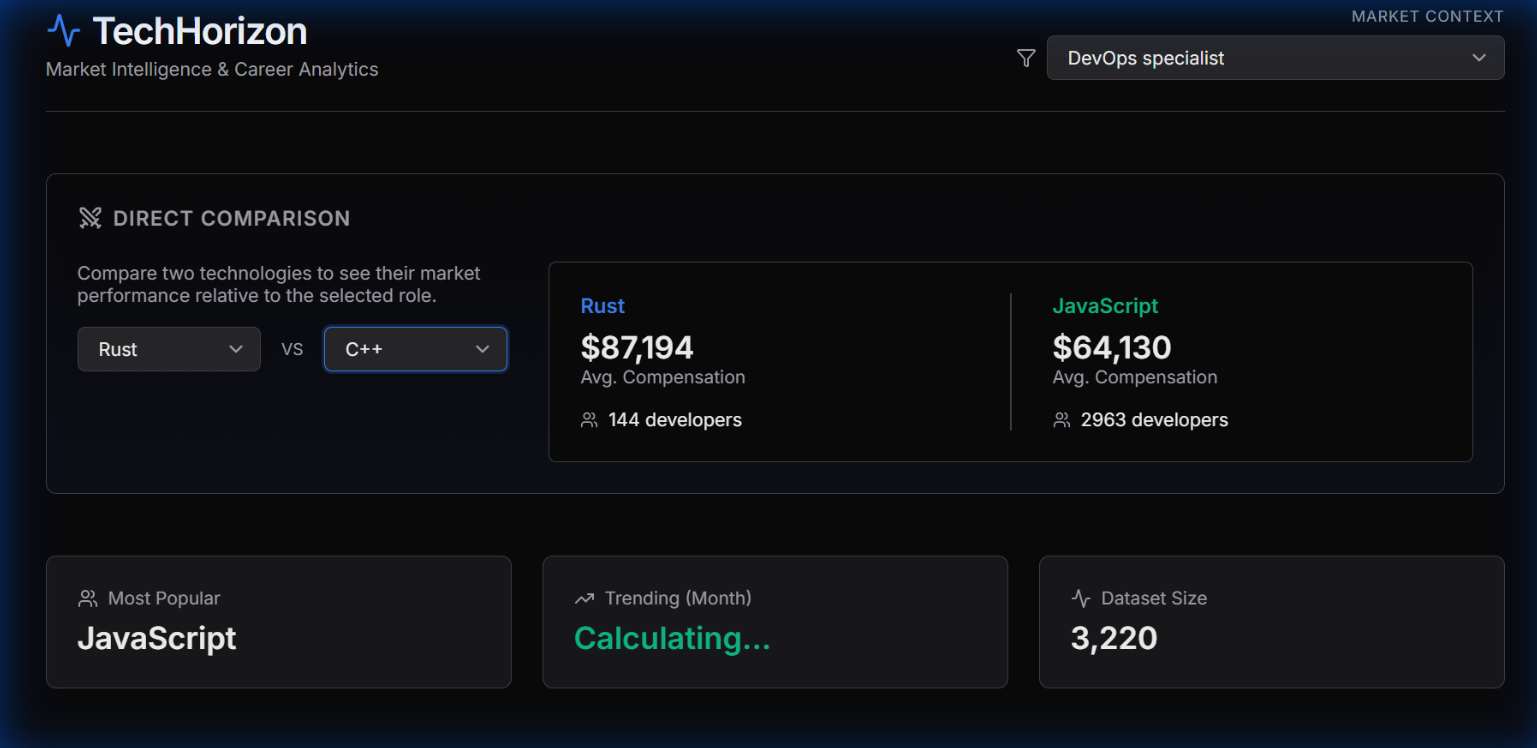This screenshot has height=748, width=1537.
Task: Select the filter funnel icon near Market Context
Action: click(x=1025, y=58)
